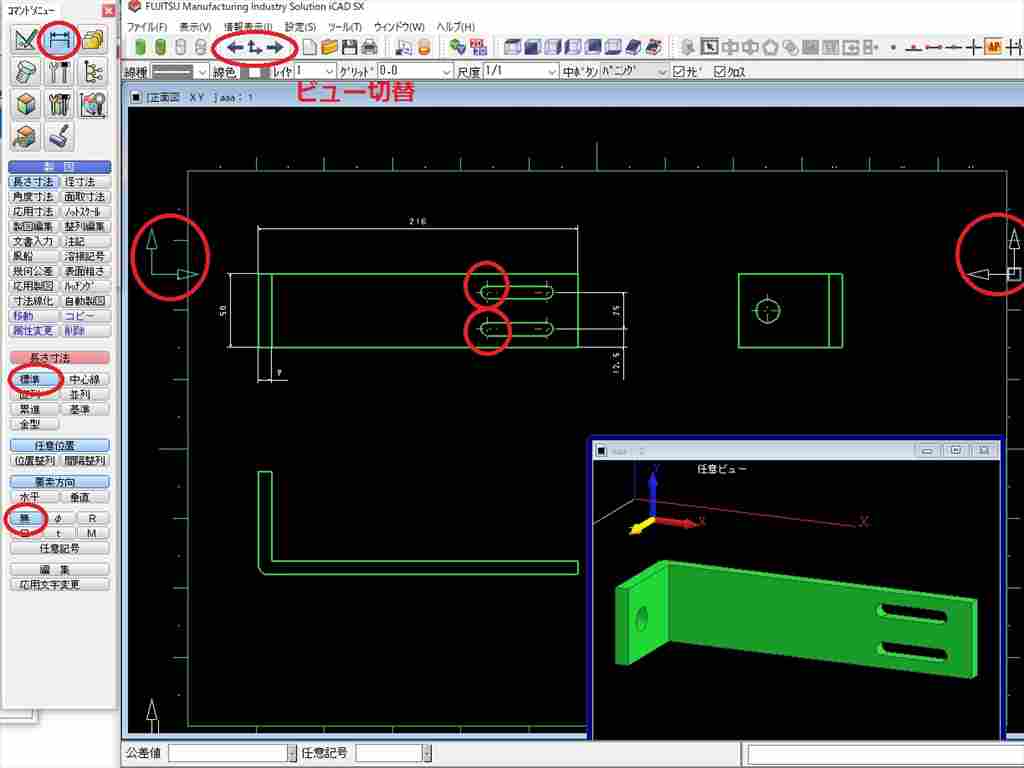The width and height of the screenshot is (1024, 768).
Task: Click the first green cylinder toolbar icon
Action: click(140, 47)
